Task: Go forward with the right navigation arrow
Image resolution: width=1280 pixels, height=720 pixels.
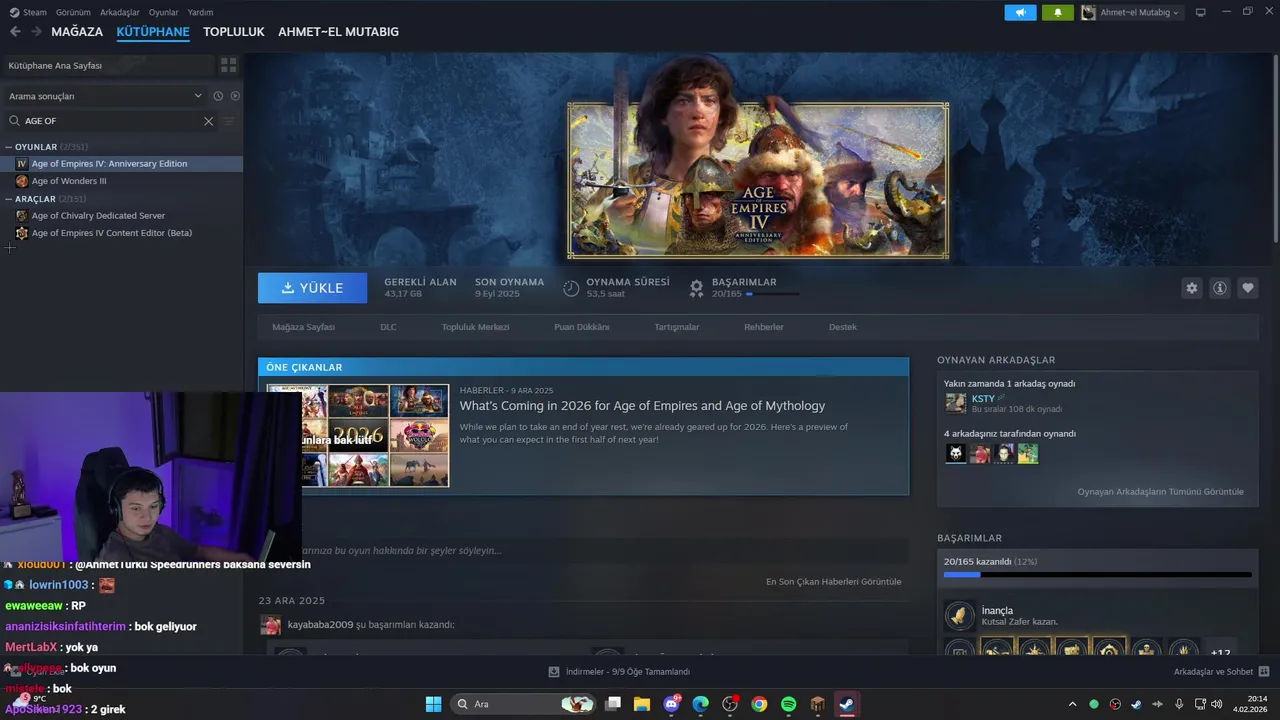Action: click(x=36, y=32)
